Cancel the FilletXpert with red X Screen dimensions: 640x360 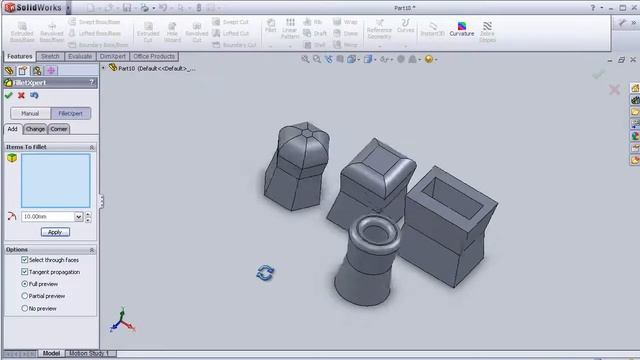click(x=21, y=95)
